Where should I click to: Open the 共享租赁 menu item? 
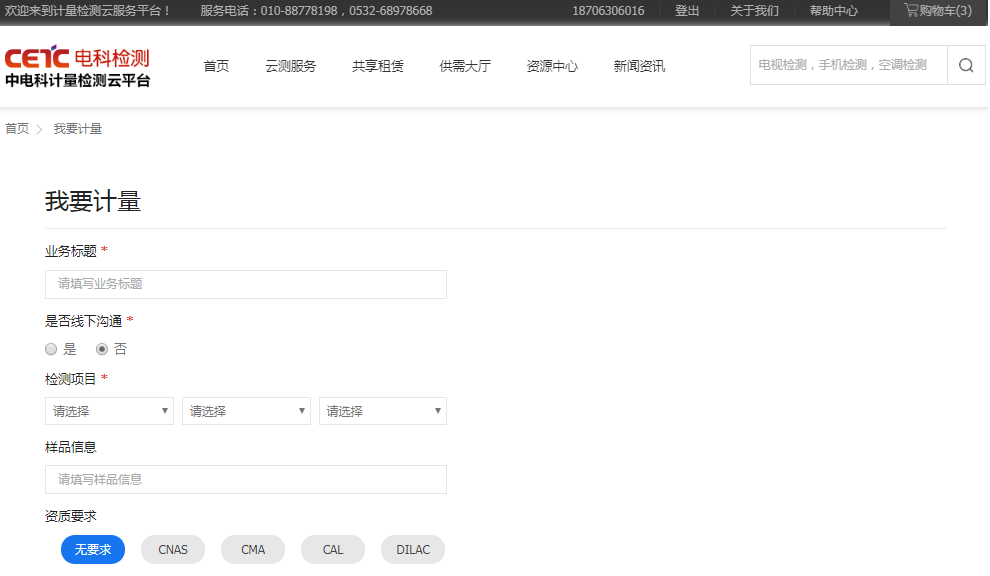point(378,66)
